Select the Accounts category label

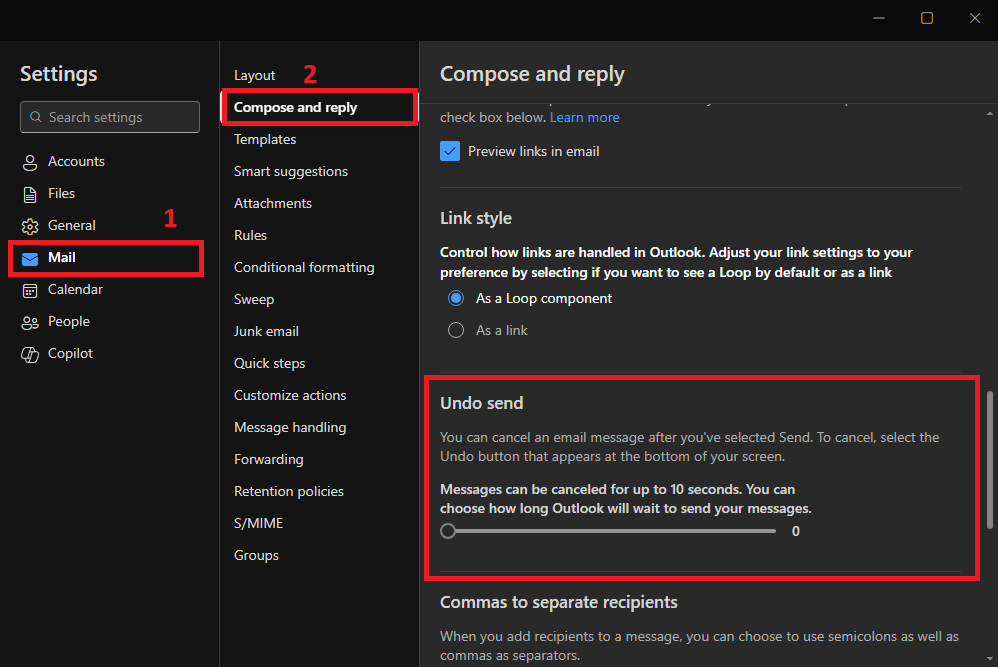tap(76, 162)
